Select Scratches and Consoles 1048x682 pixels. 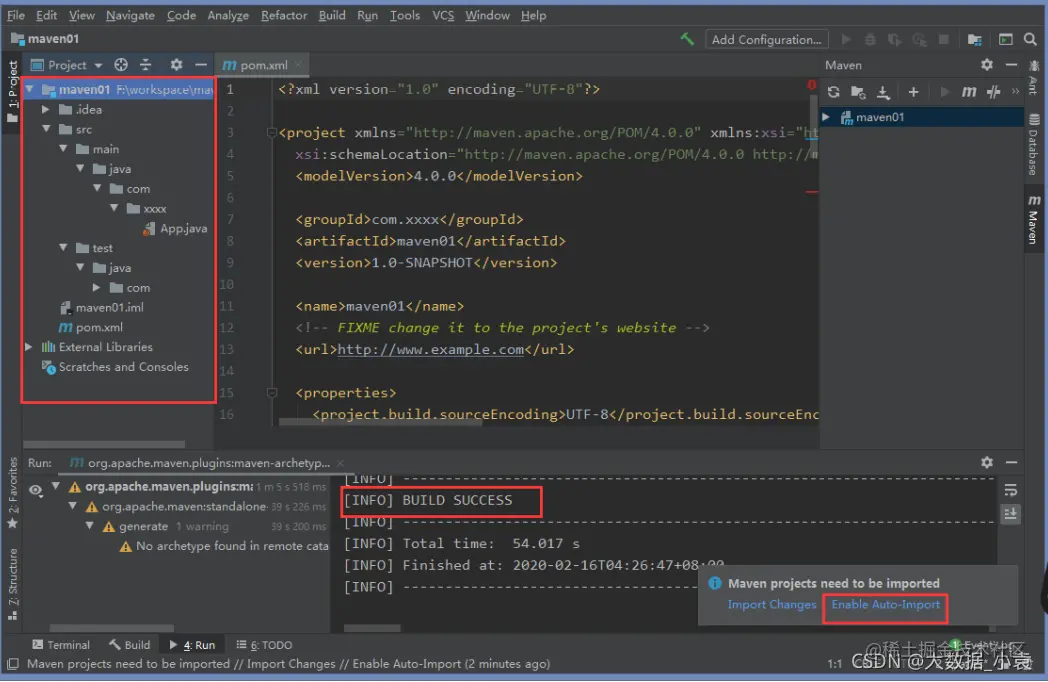click(x=115, y=367)
